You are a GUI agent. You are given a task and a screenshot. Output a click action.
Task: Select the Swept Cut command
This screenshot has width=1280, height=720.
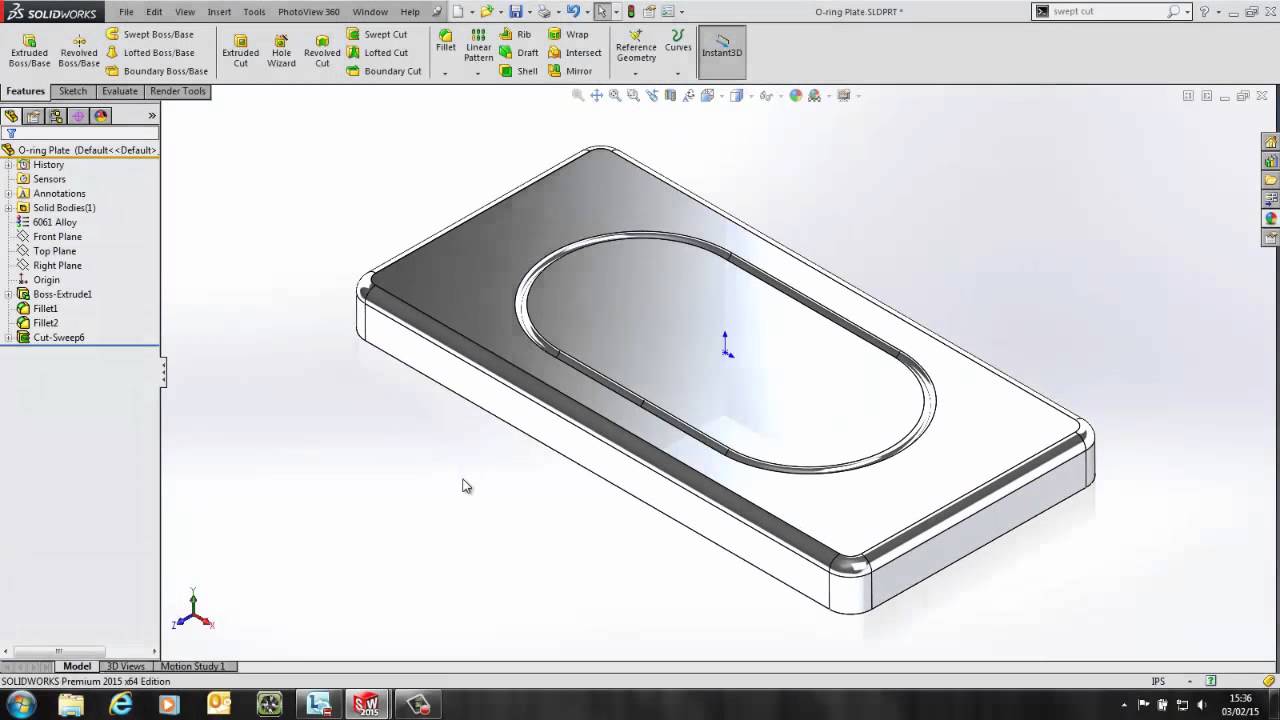click(x=377, y=34)
